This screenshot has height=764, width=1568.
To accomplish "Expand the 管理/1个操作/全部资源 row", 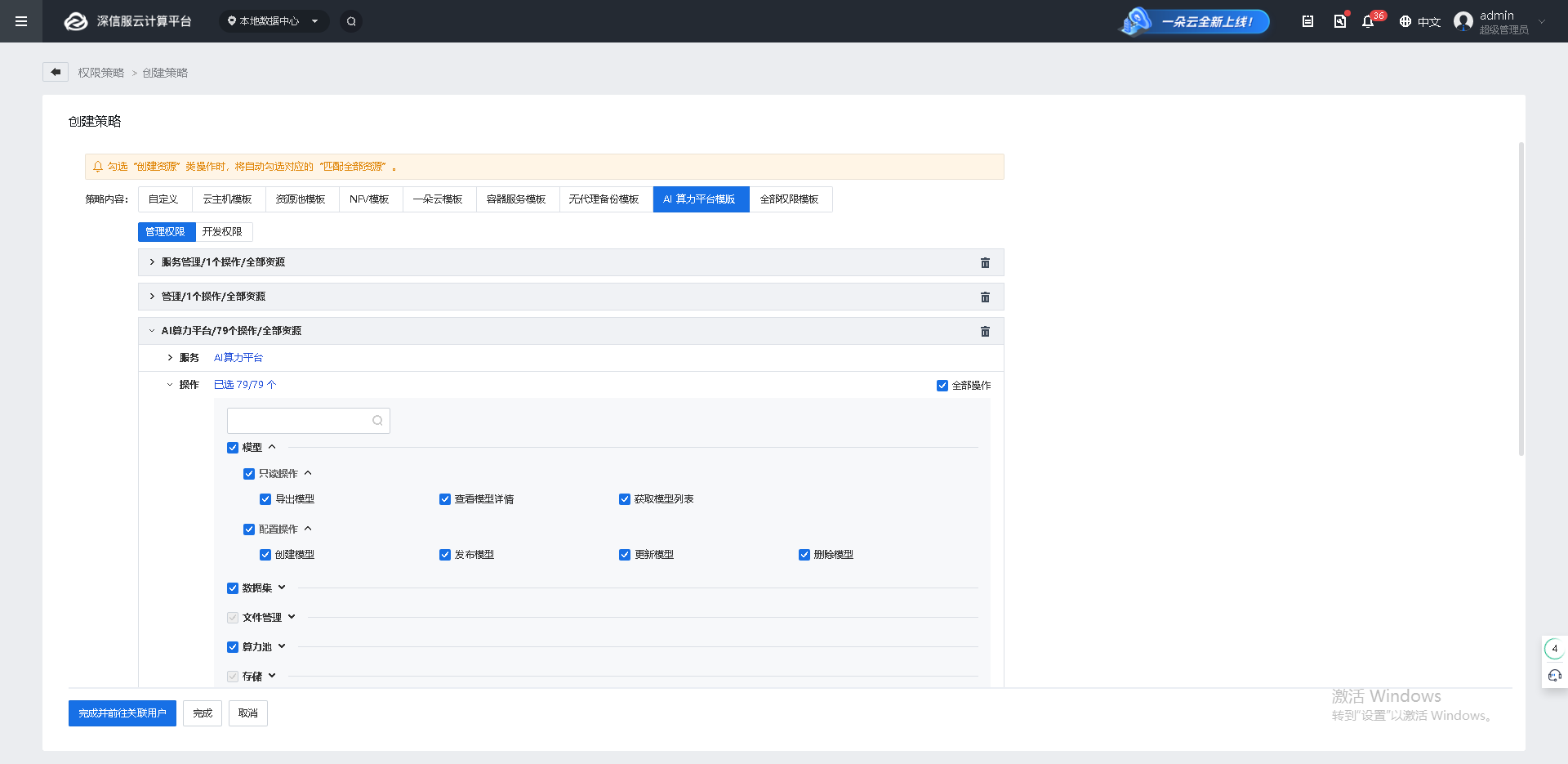I will click(x=152, y=297).
